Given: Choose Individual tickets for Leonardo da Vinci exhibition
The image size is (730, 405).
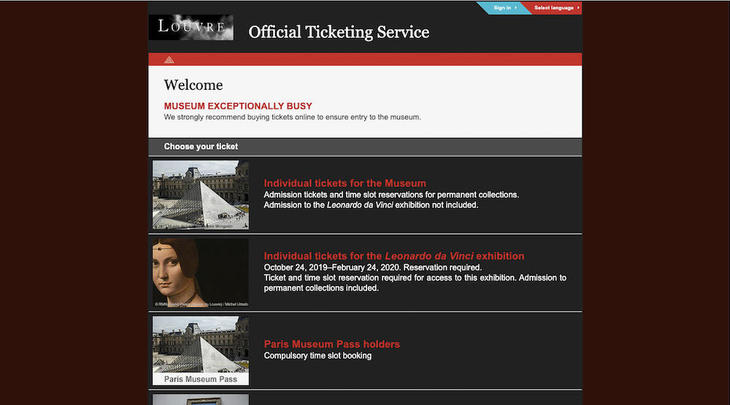Looking at the screenshot, I should pyautogui.click(x=393, y=256).
